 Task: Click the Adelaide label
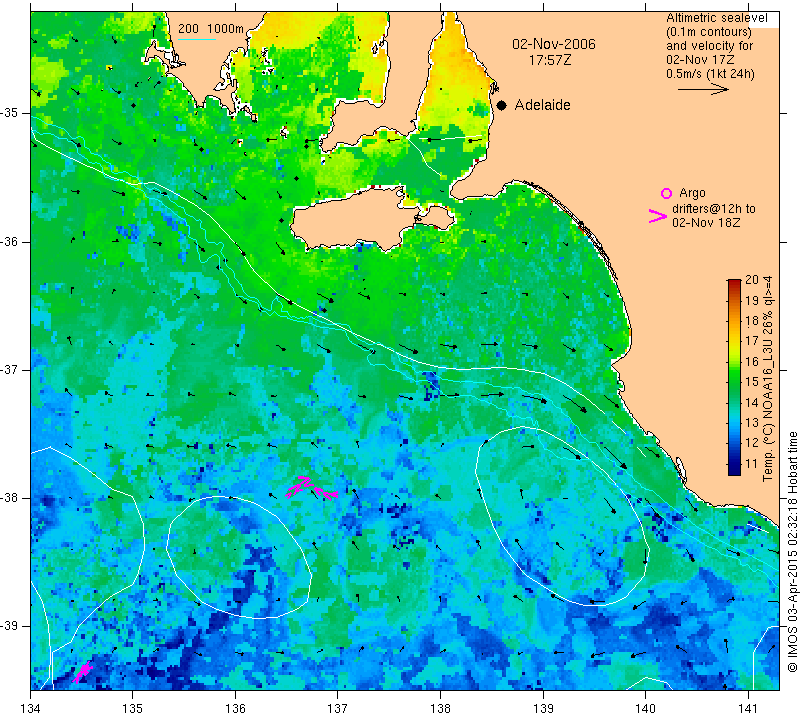pos(542,105)
